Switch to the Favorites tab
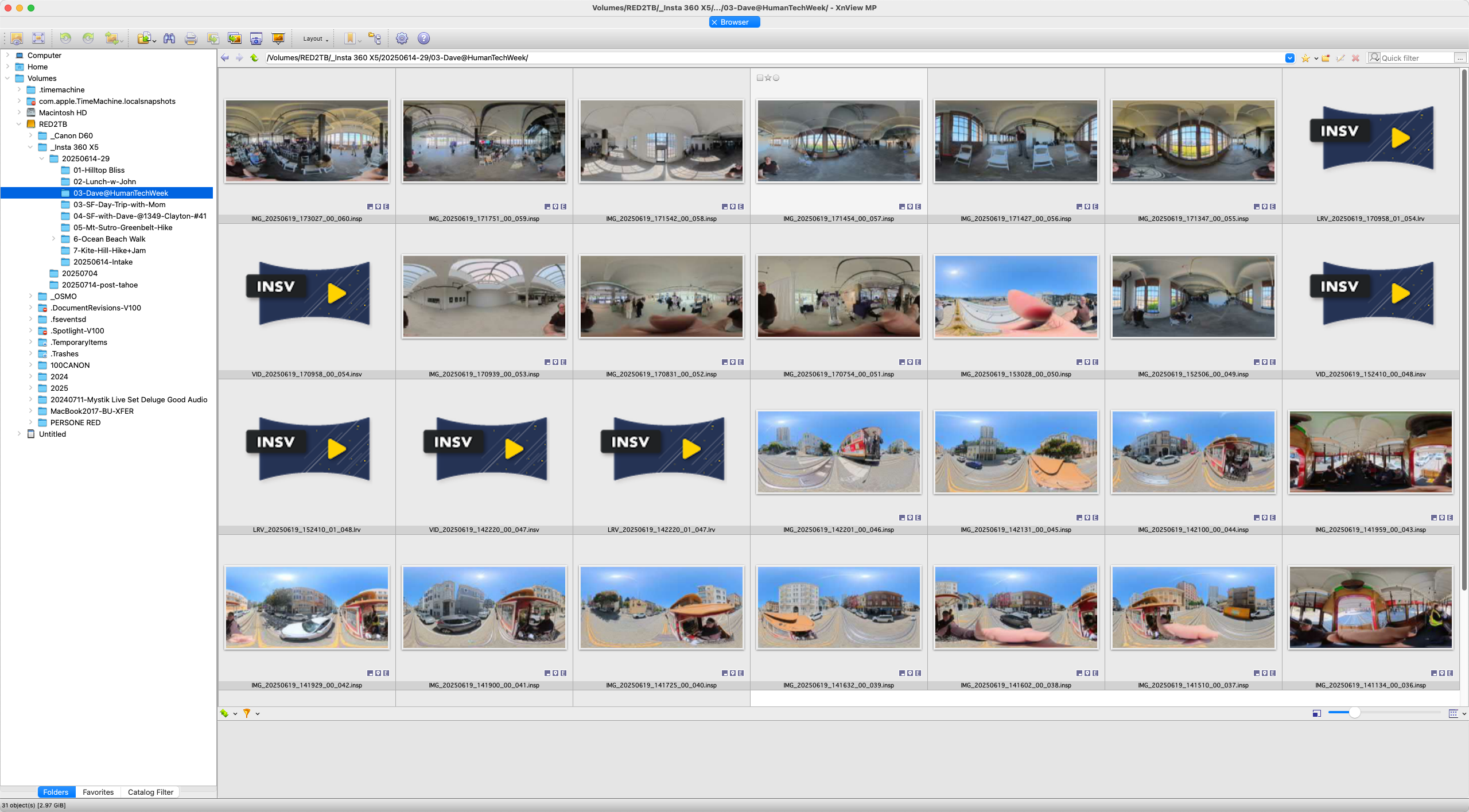This screenshot has height=812, width=1469. (98, 792)
